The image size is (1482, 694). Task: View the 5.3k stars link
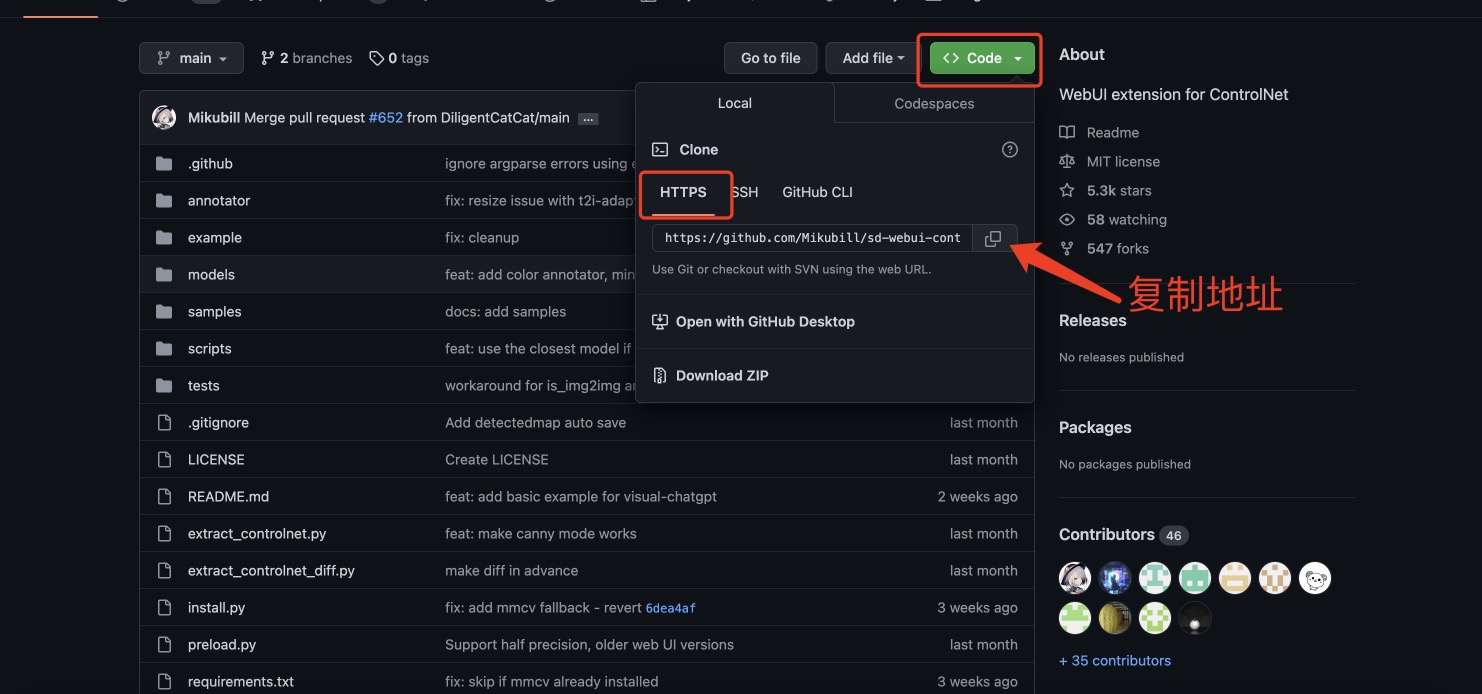coord(1119,190)
